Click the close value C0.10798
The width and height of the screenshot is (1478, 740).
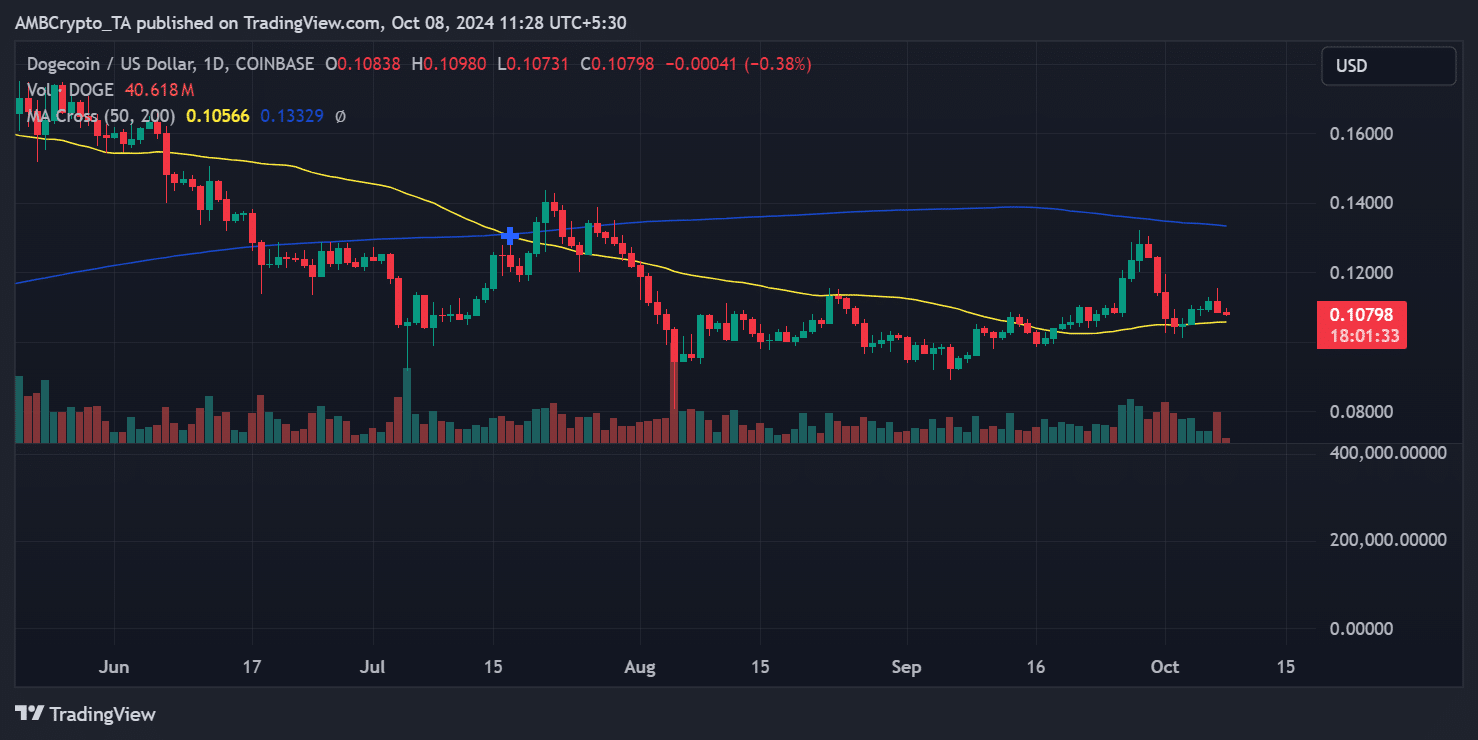point(616,64)
